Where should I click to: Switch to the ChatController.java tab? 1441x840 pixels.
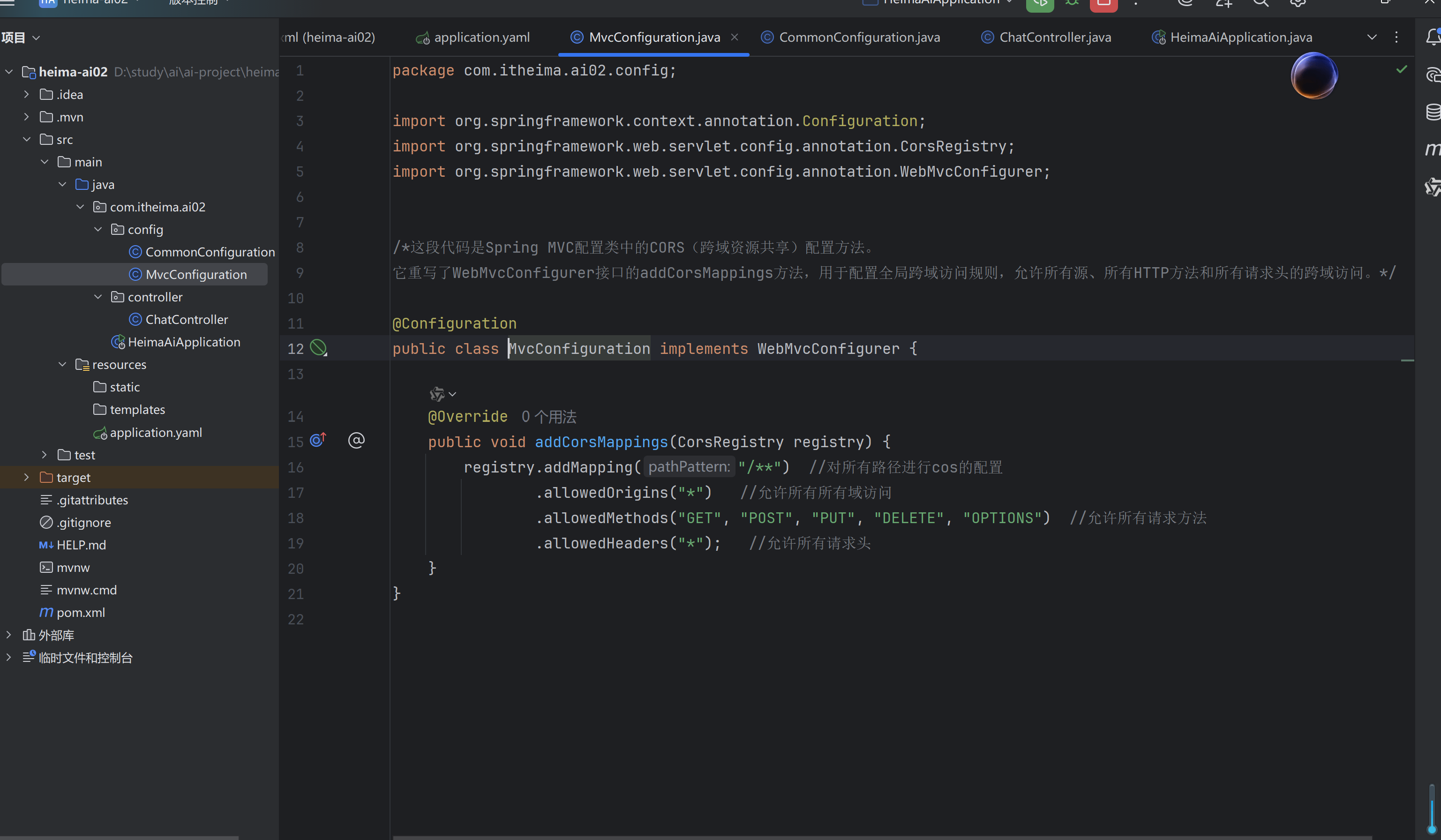pyautogui.click(x=1054, y=37)
